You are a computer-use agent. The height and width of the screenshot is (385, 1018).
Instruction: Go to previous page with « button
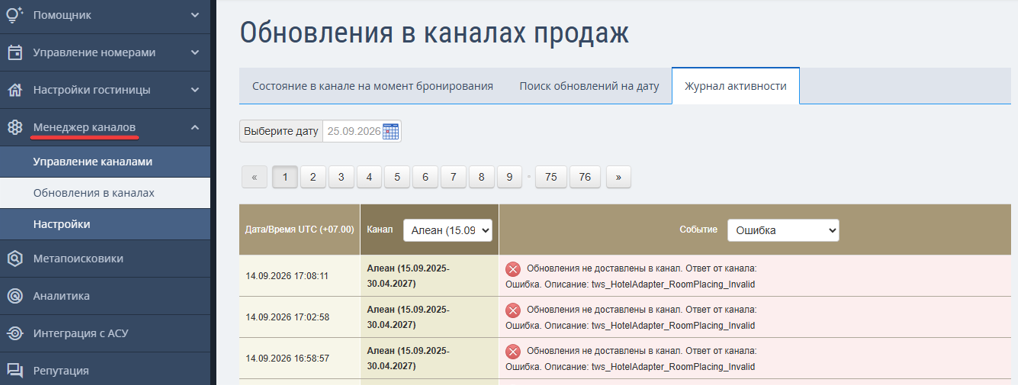tap(254, 177)
